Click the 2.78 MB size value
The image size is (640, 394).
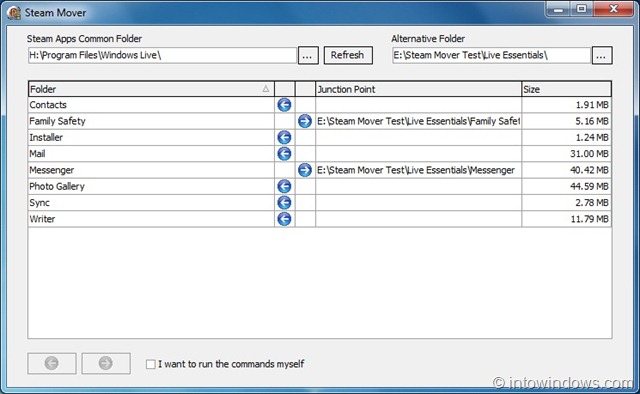(x=592, y=203)
